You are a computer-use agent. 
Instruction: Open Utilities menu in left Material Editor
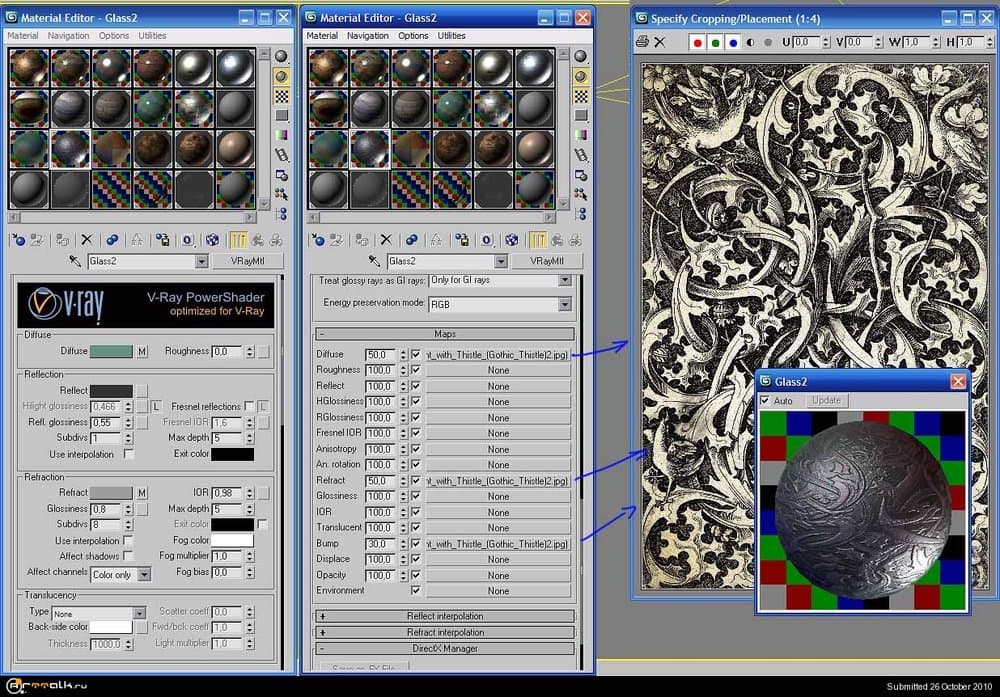click(x=152, y=36)
